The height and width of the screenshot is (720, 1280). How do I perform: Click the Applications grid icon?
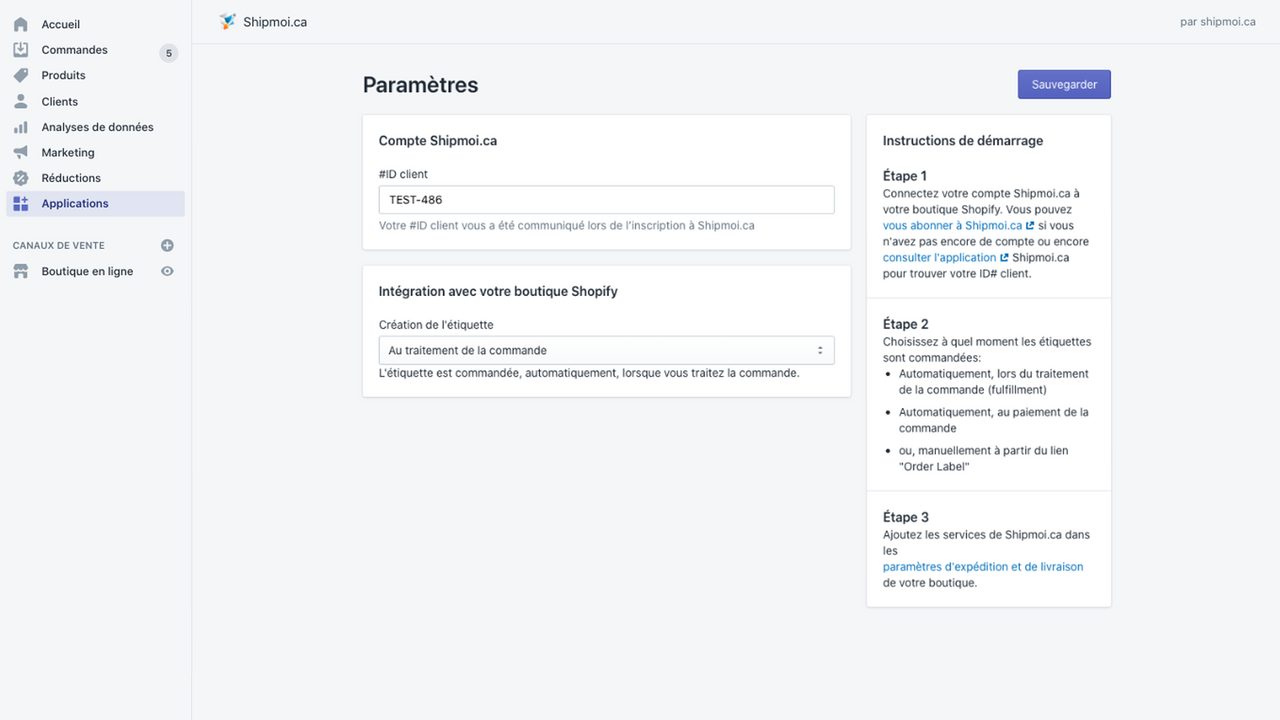tap(21, 203)
